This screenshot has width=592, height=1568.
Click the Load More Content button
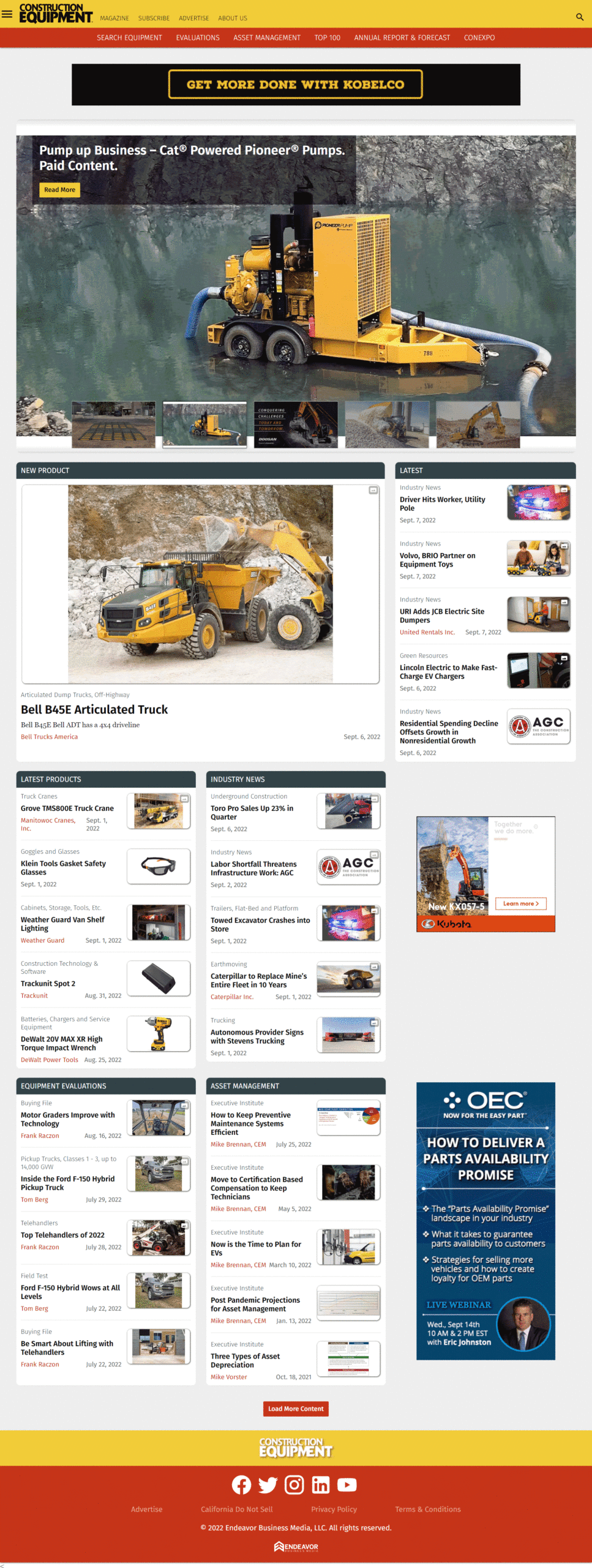[296, 1409]
